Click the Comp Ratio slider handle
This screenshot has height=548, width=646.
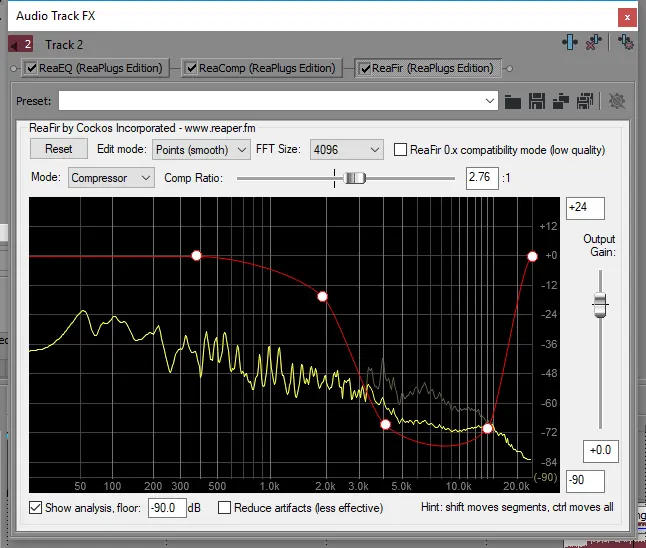355,178
